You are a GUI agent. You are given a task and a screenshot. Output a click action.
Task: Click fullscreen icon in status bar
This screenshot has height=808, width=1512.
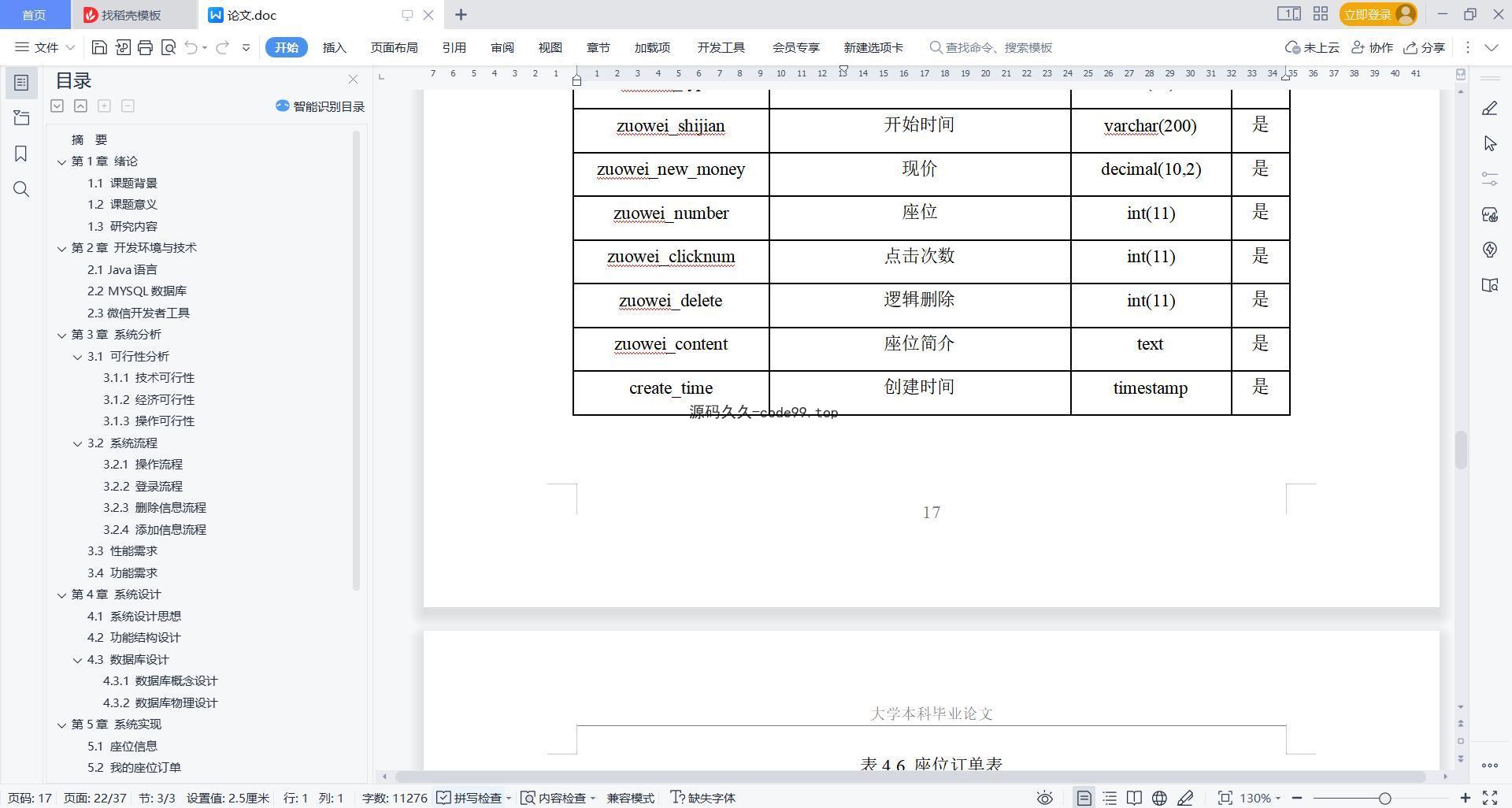point(1489,798)
